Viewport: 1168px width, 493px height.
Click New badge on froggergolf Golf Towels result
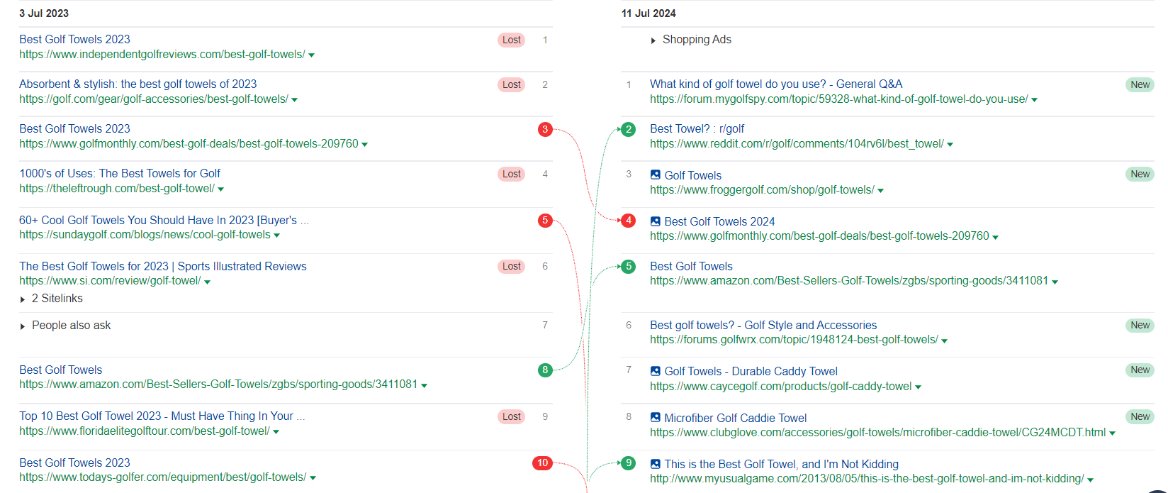1140,174
